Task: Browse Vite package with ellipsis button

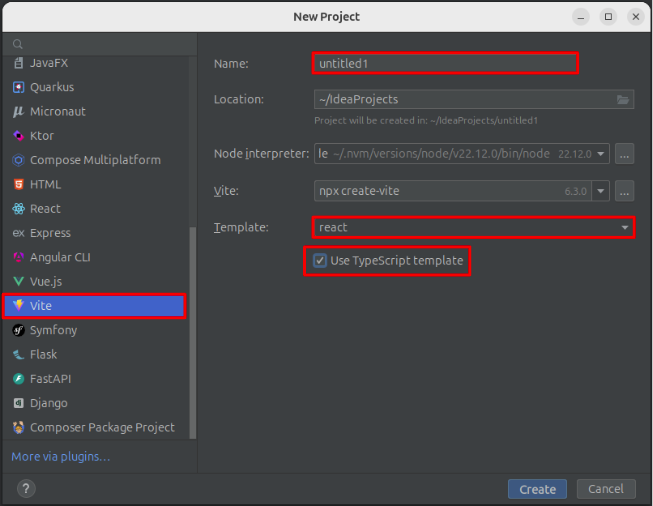Action: pyautogui.click(x=624, y=191)
